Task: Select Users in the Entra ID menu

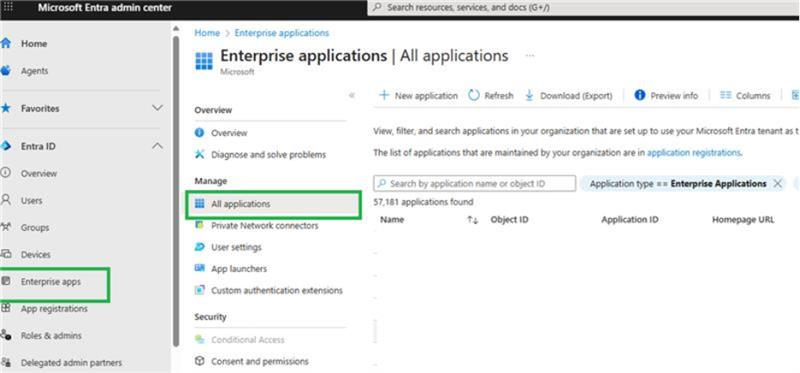Action: [31, 201]
